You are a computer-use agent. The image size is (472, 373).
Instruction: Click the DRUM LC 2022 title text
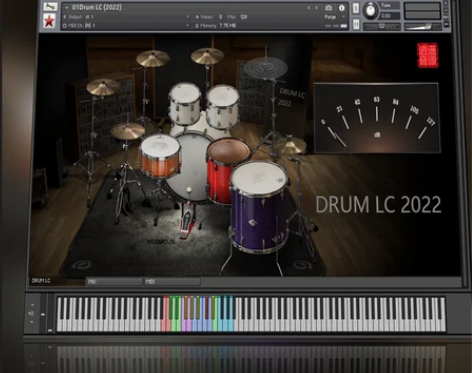(x=378, y=204)
